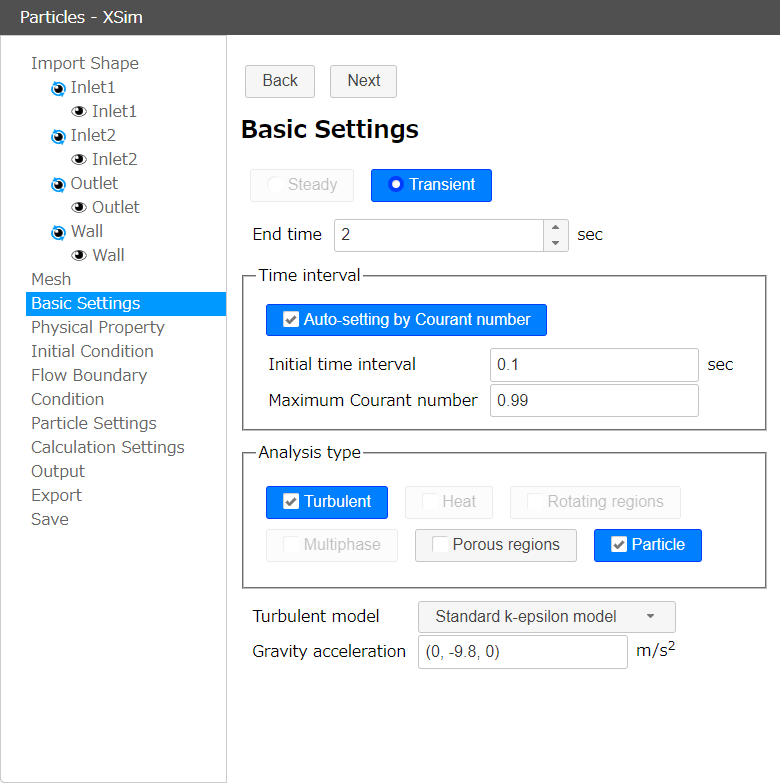Image resolution: width=780 pixels, height=783 pixels.
Task: Toggle eye icon of Outlet child item
Action: coord(79,207)
